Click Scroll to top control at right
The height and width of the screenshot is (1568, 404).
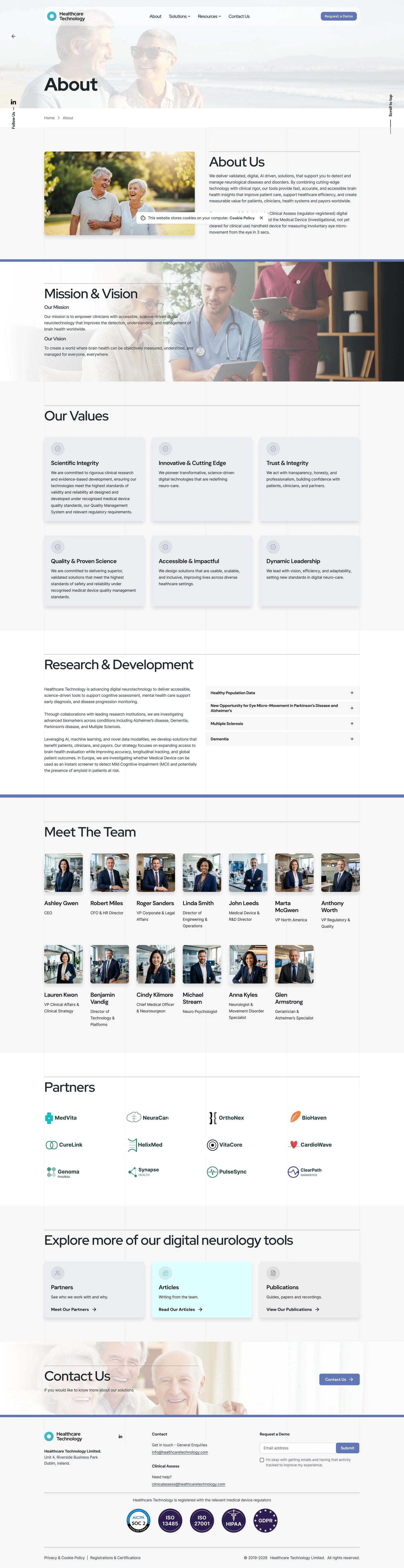click(x=391, y=114)
